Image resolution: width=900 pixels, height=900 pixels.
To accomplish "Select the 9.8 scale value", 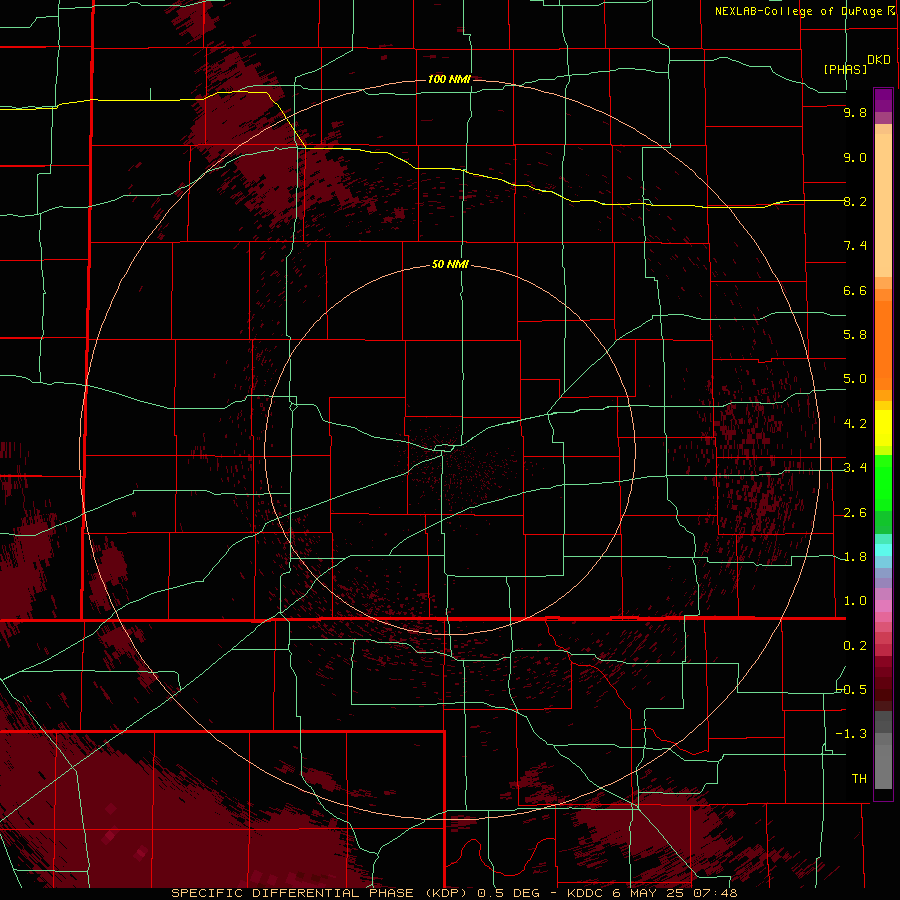I will pos(855,112).
